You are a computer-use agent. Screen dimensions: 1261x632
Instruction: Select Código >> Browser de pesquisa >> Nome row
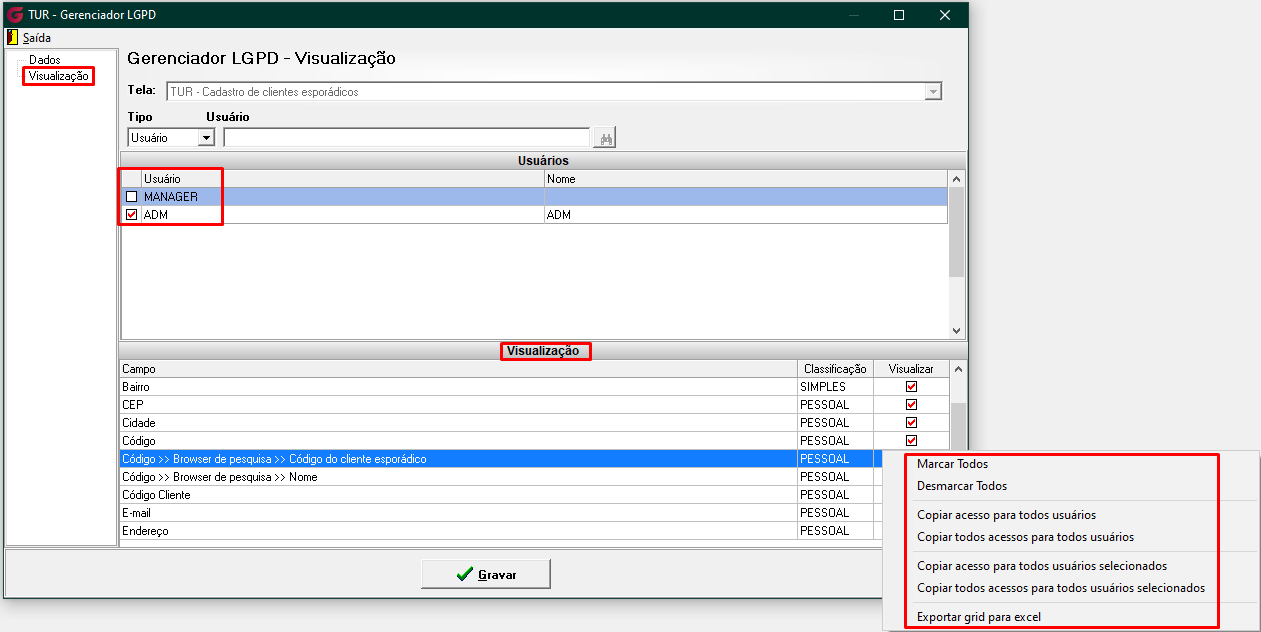pos(458,477)
